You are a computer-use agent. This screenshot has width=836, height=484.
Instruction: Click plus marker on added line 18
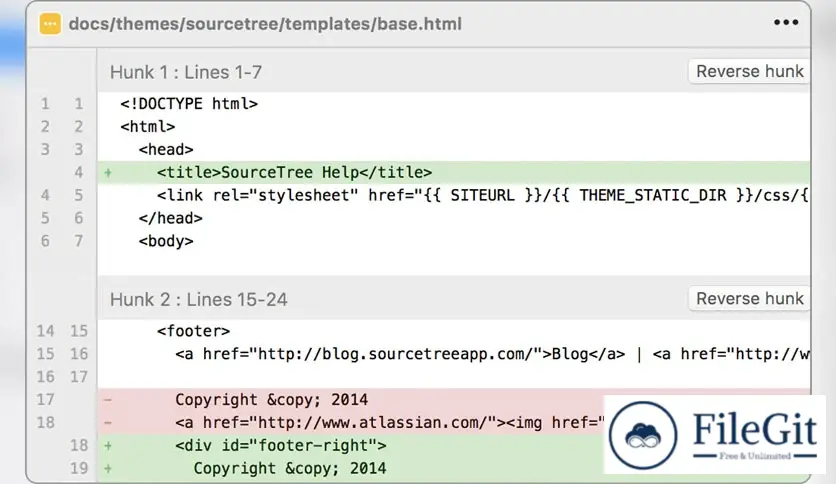(108, 446)
